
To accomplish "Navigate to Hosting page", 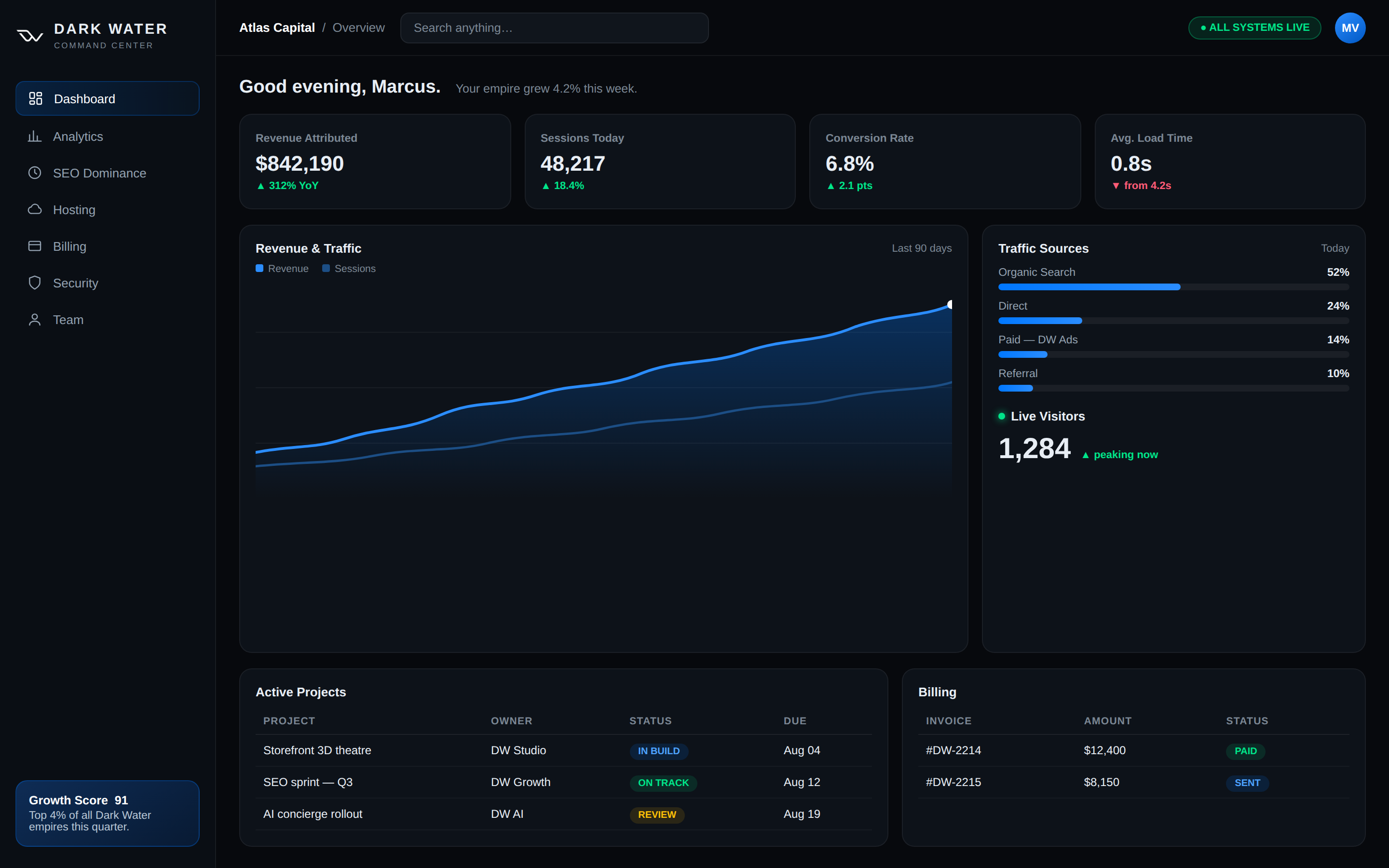I will 108,210.
